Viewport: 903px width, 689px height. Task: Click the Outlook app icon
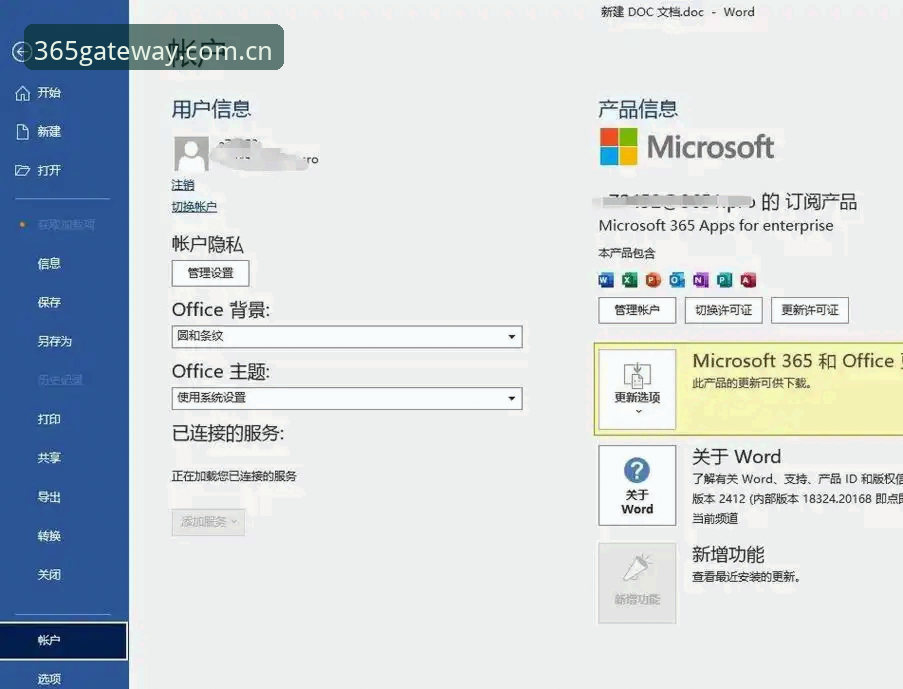pyautogui.click(x=677, y=280)
